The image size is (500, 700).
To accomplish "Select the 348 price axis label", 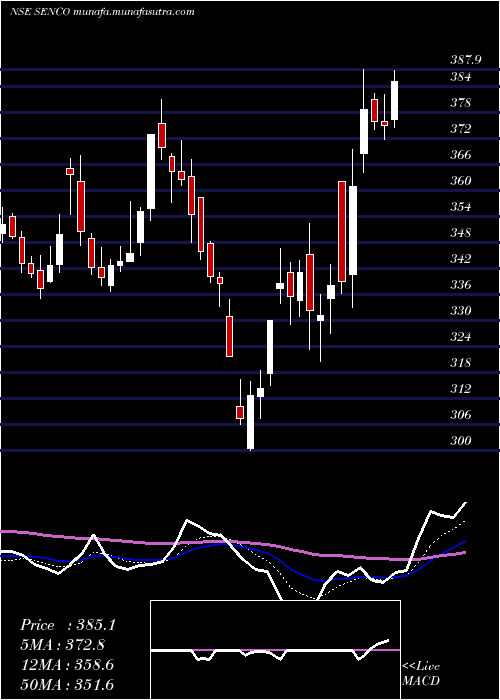I will tap(461, 233).
